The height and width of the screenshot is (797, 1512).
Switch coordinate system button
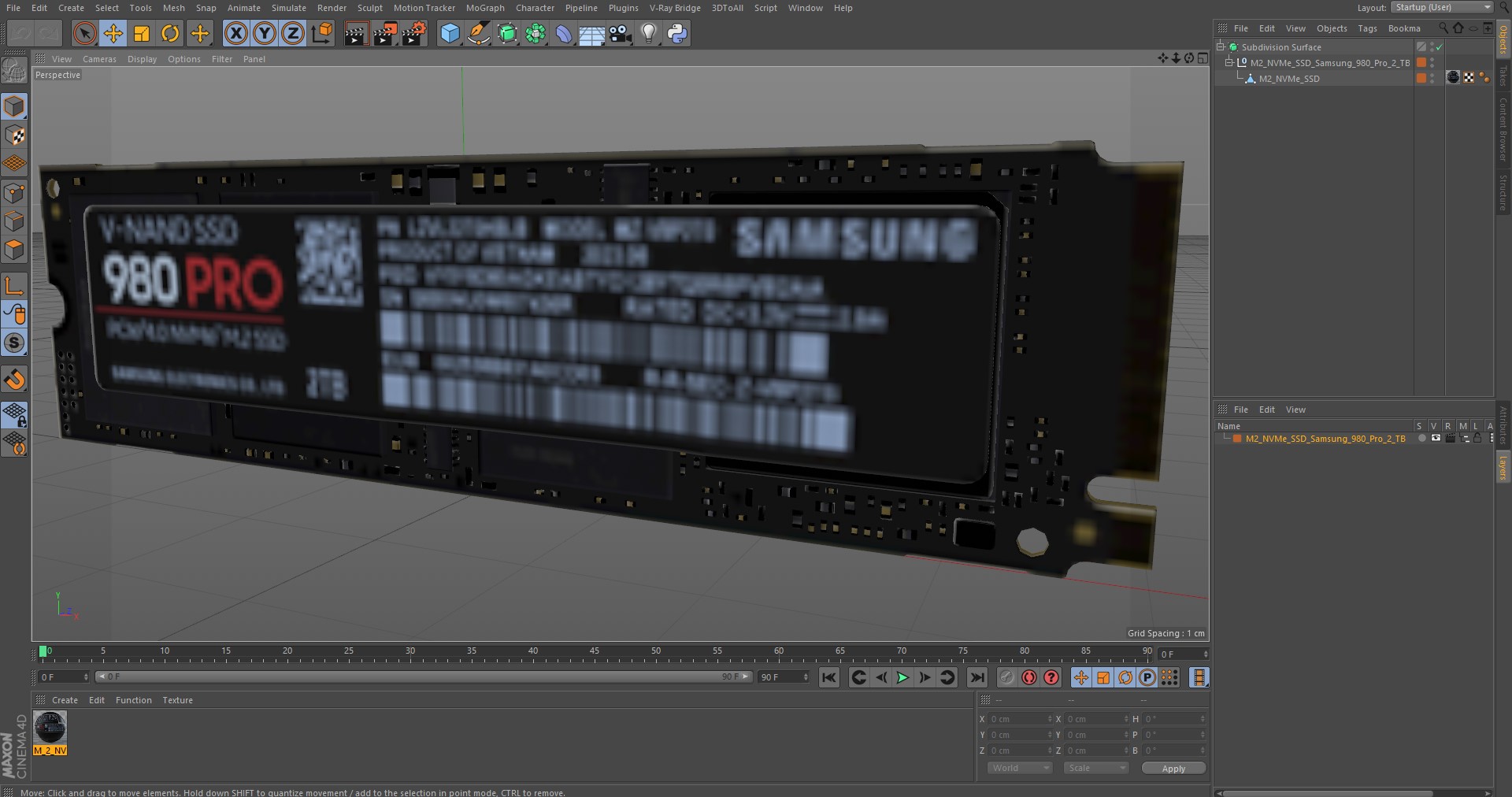322,33
